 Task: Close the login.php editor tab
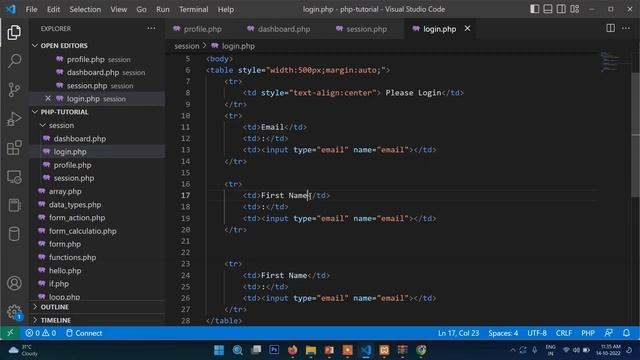[x=467, y=29]
